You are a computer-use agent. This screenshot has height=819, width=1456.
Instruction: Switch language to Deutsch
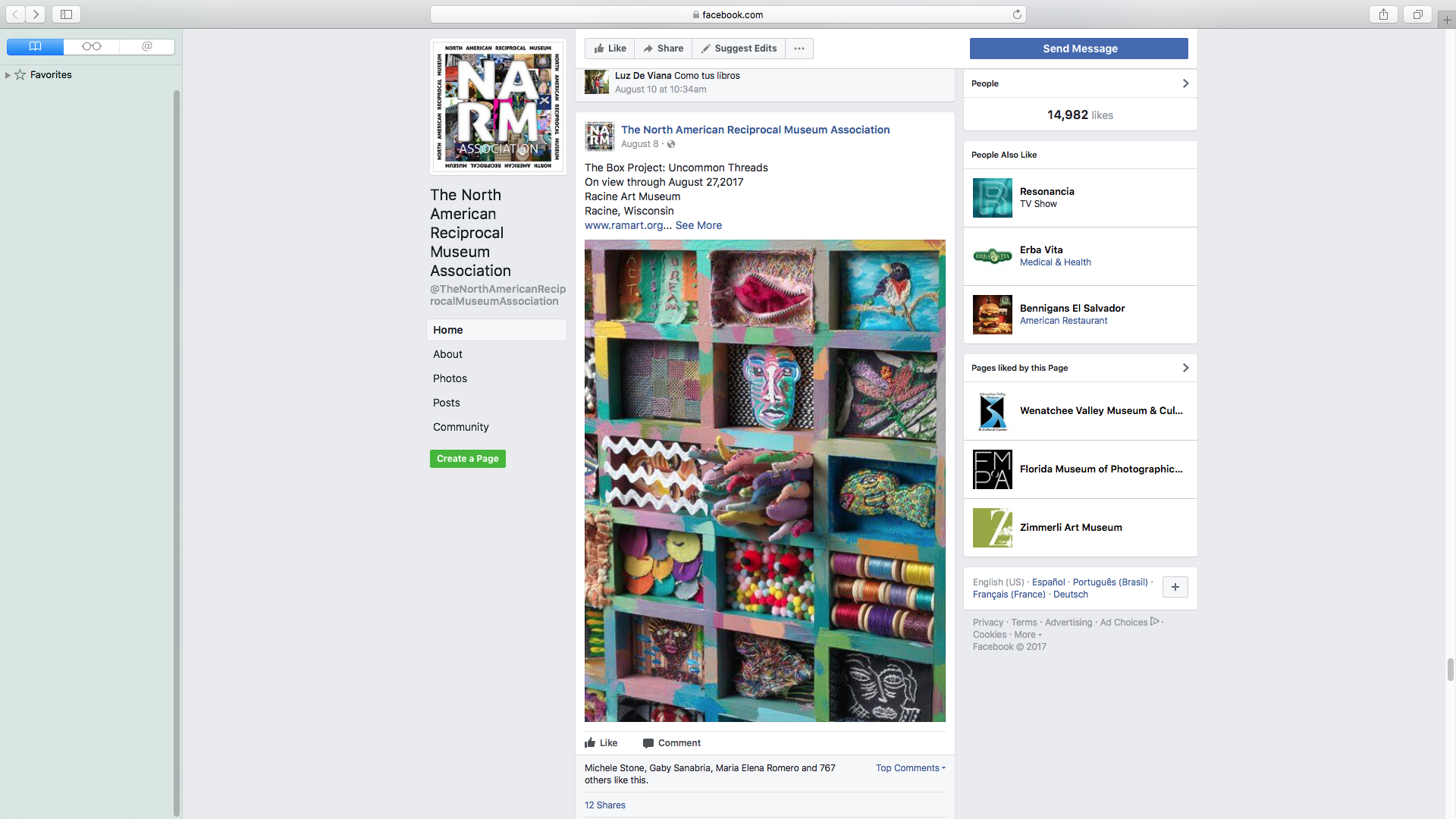pos(1070,595)
